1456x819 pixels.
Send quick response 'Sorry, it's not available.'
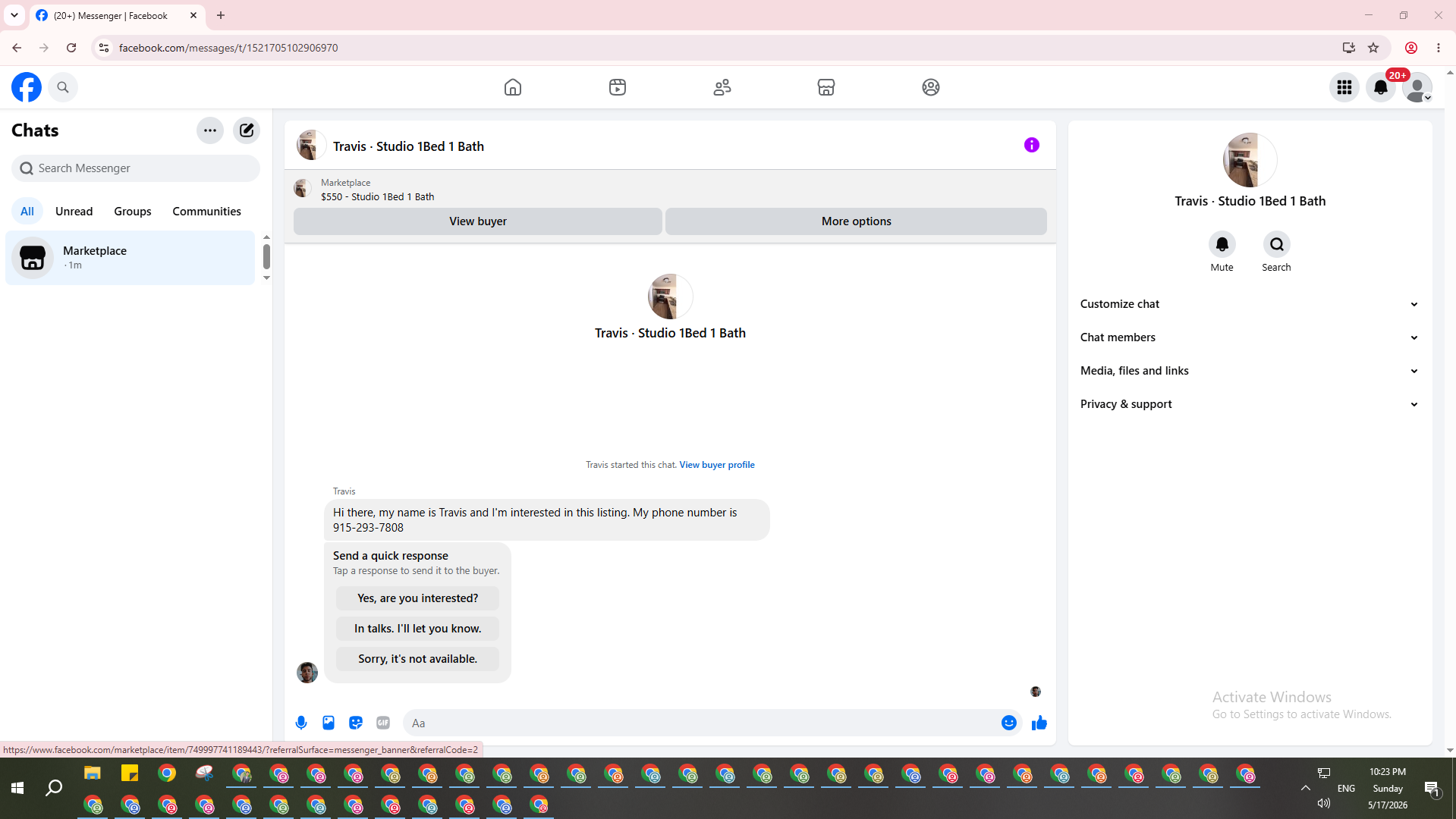point(417,659)
